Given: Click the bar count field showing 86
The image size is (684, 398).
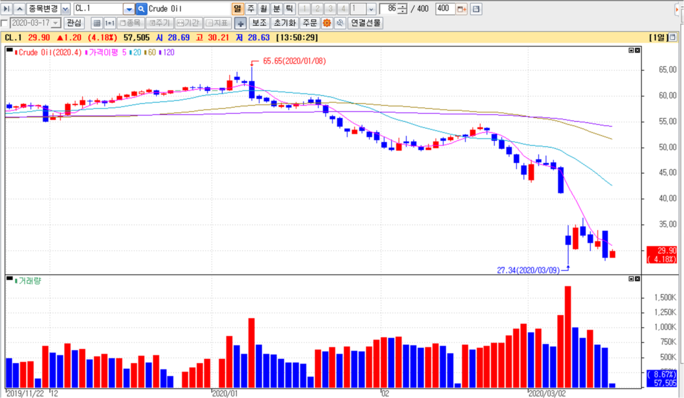Looking at the screenshot, I should [389, 9].
